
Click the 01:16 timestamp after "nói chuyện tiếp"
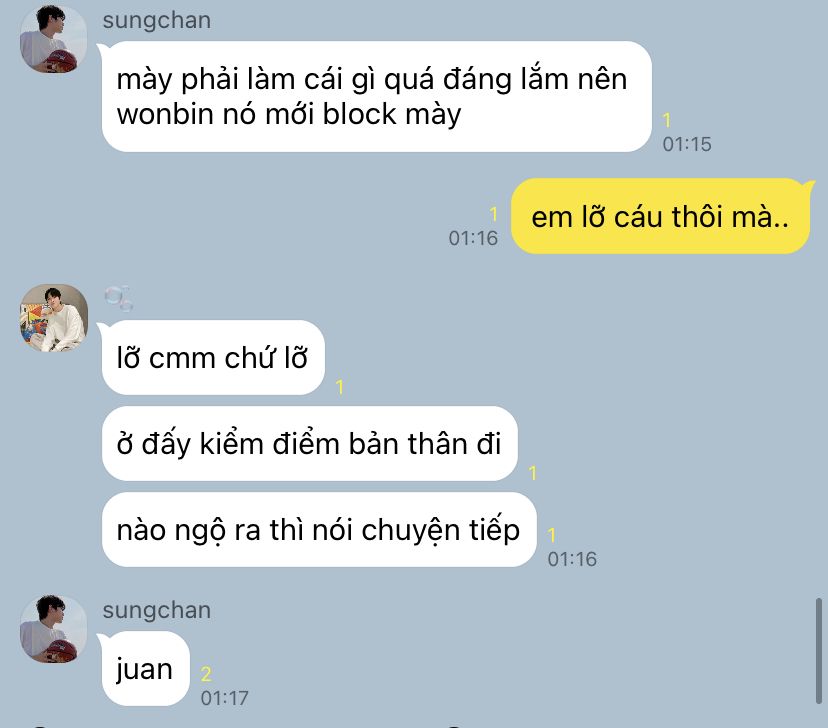click(572, 559)
